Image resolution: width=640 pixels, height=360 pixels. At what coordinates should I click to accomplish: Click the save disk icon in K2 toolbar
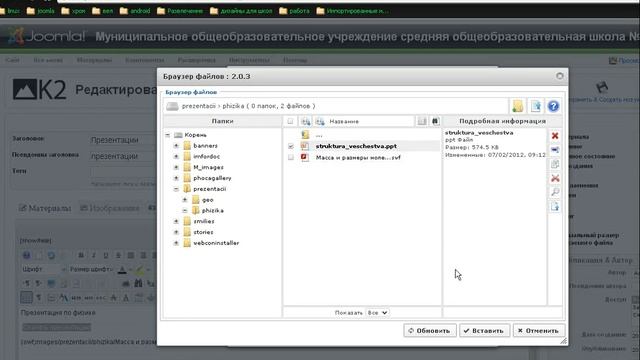click(x=602, y=87)
